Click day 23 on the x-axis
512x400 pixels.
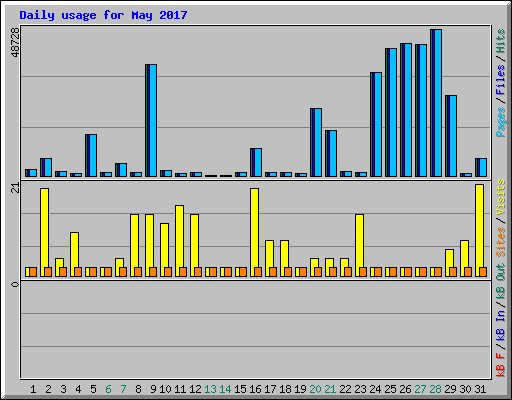(360, 389)
